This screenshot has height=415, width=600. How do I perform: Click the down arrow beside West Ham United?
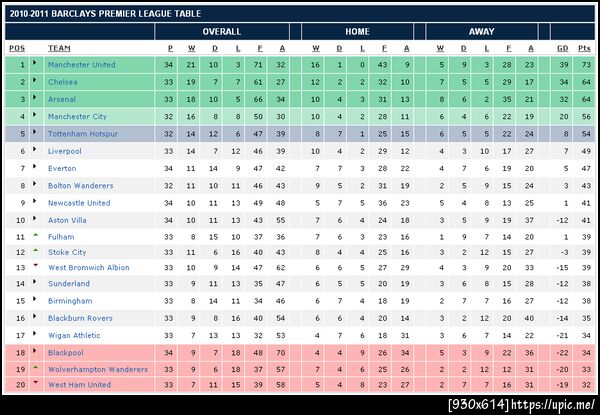[36, 384]
